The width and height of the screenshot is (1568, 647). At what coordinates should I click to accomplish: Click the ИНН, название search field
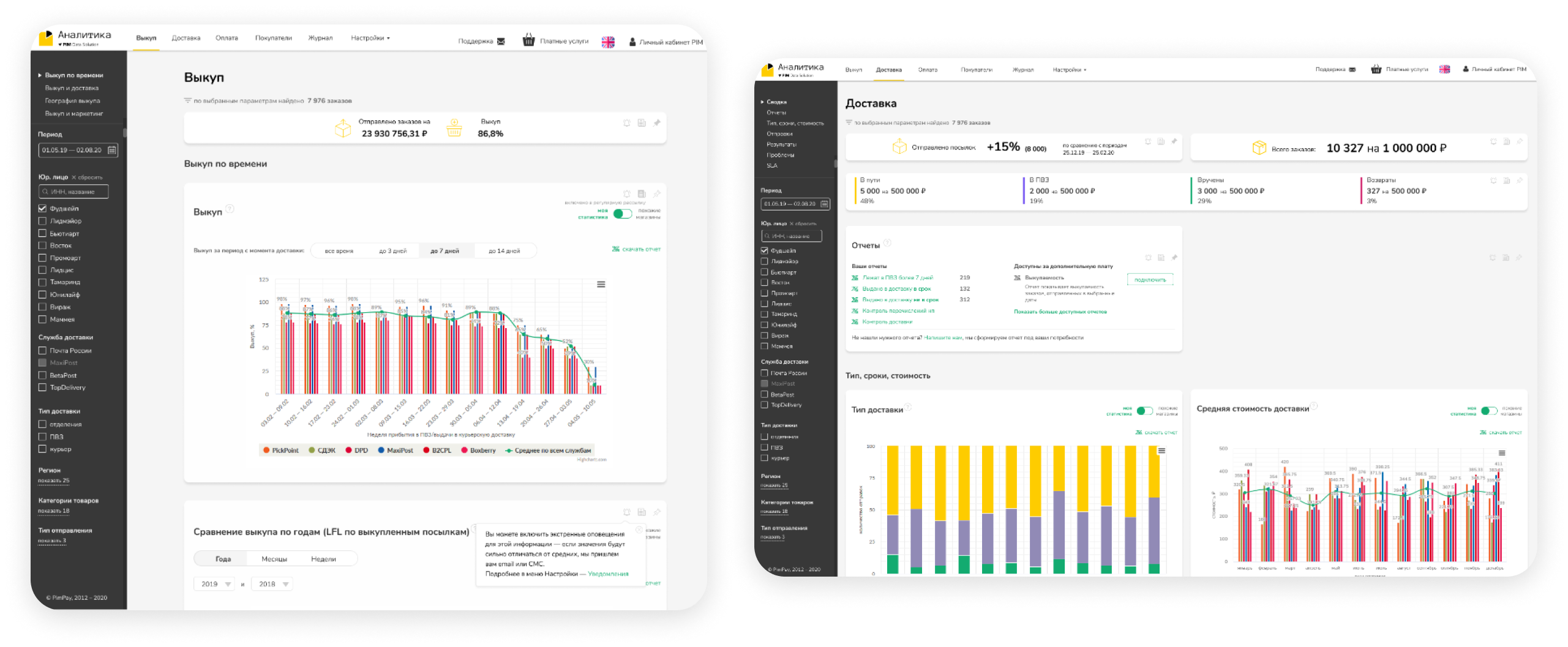click(73, 192)
